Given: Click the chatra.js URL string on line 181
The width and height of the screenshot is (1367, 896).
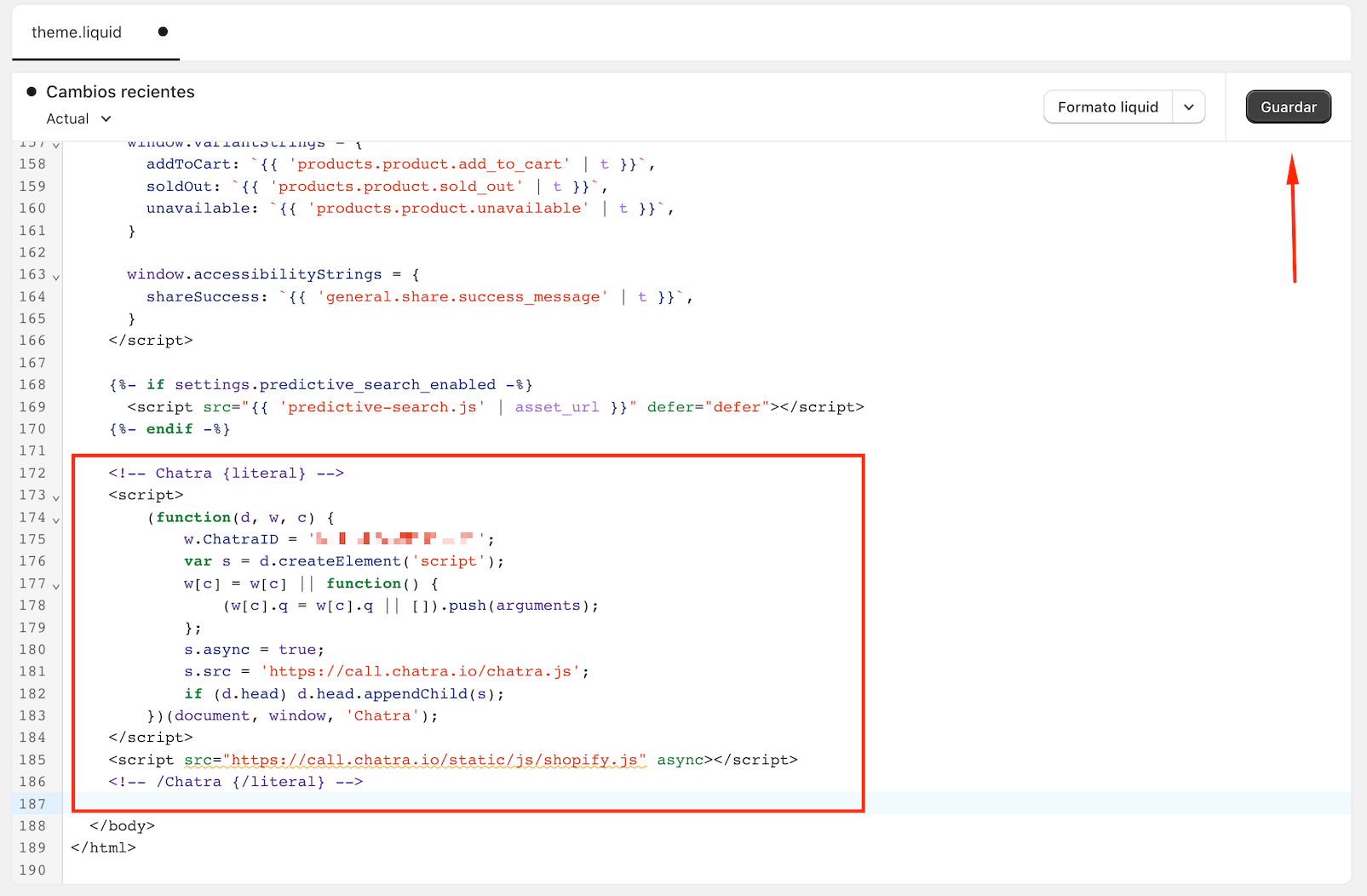Looking at the screenshot, I should pyautogui.click(x=422, y=671).
